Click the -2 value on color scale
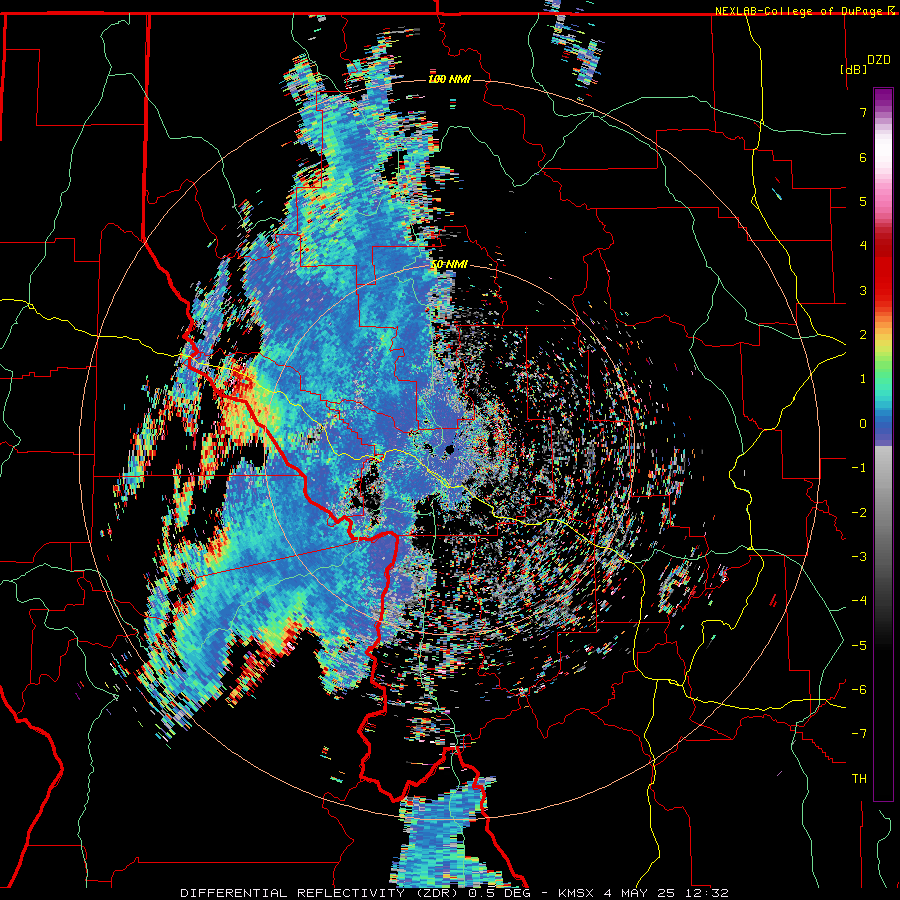Viewport: 900px width, 900px height. [x=859, y=512]
